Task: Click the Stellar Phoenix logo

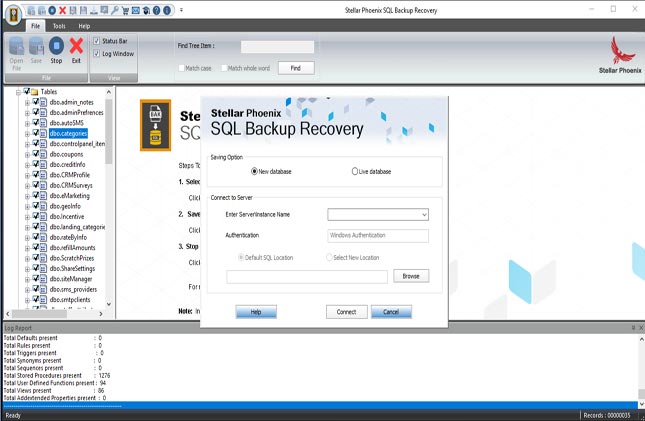Action: point(620,55)
